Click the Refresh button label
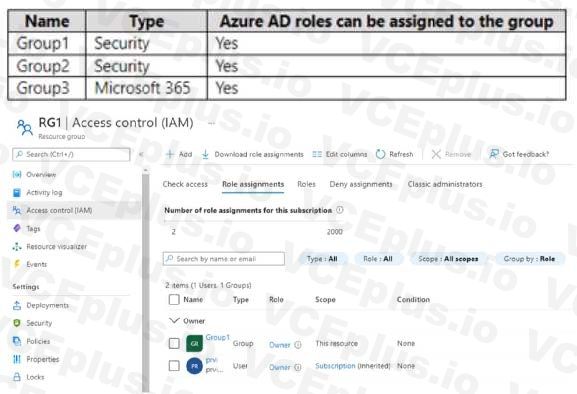Screen dimensions: 577x394 click(x=401, y=154)
